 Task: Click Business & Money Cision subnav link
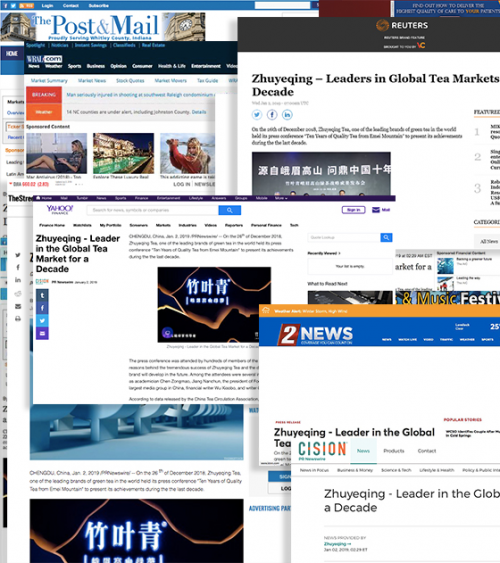coord(355,470)
